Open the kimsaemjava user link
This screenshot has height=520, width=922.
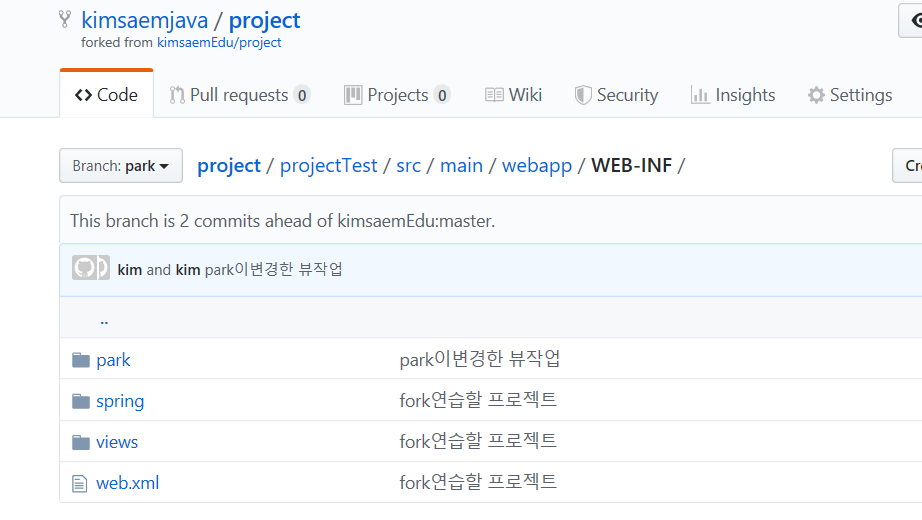pos(145,21)
